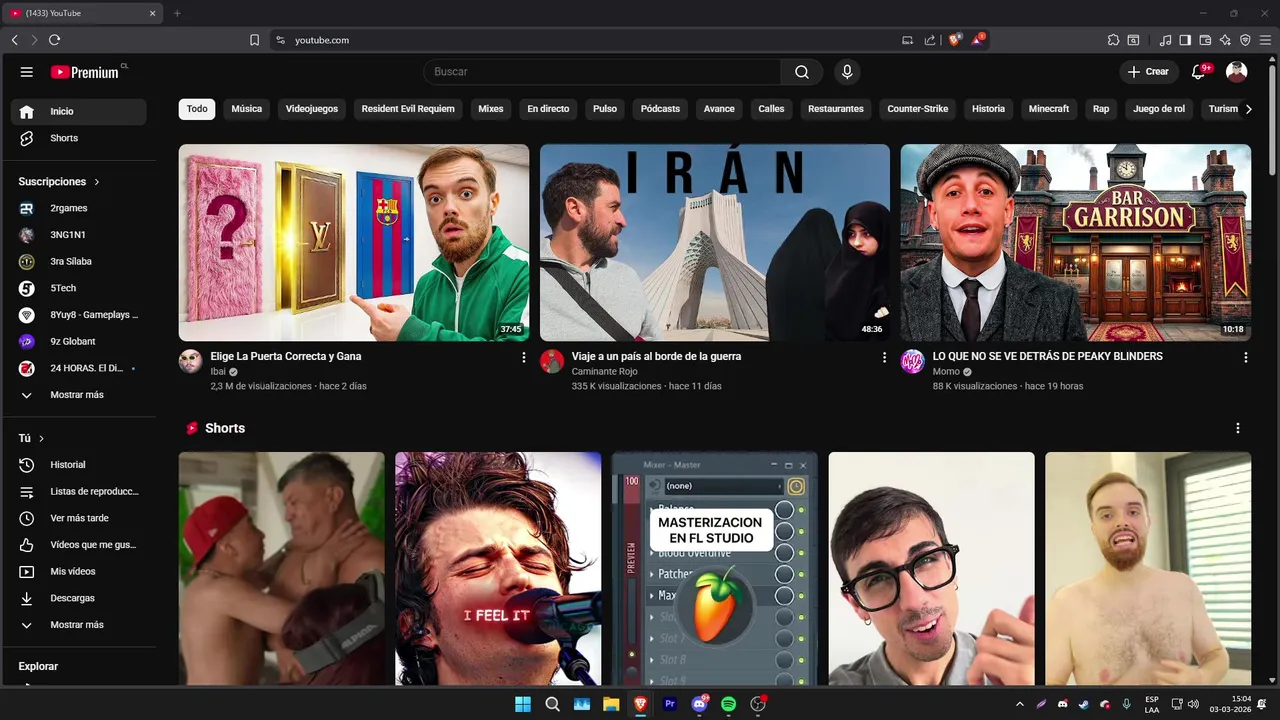Select the En directo chip
The image size is (1280, 720).
pyautogui.click(x=548, y=109)
